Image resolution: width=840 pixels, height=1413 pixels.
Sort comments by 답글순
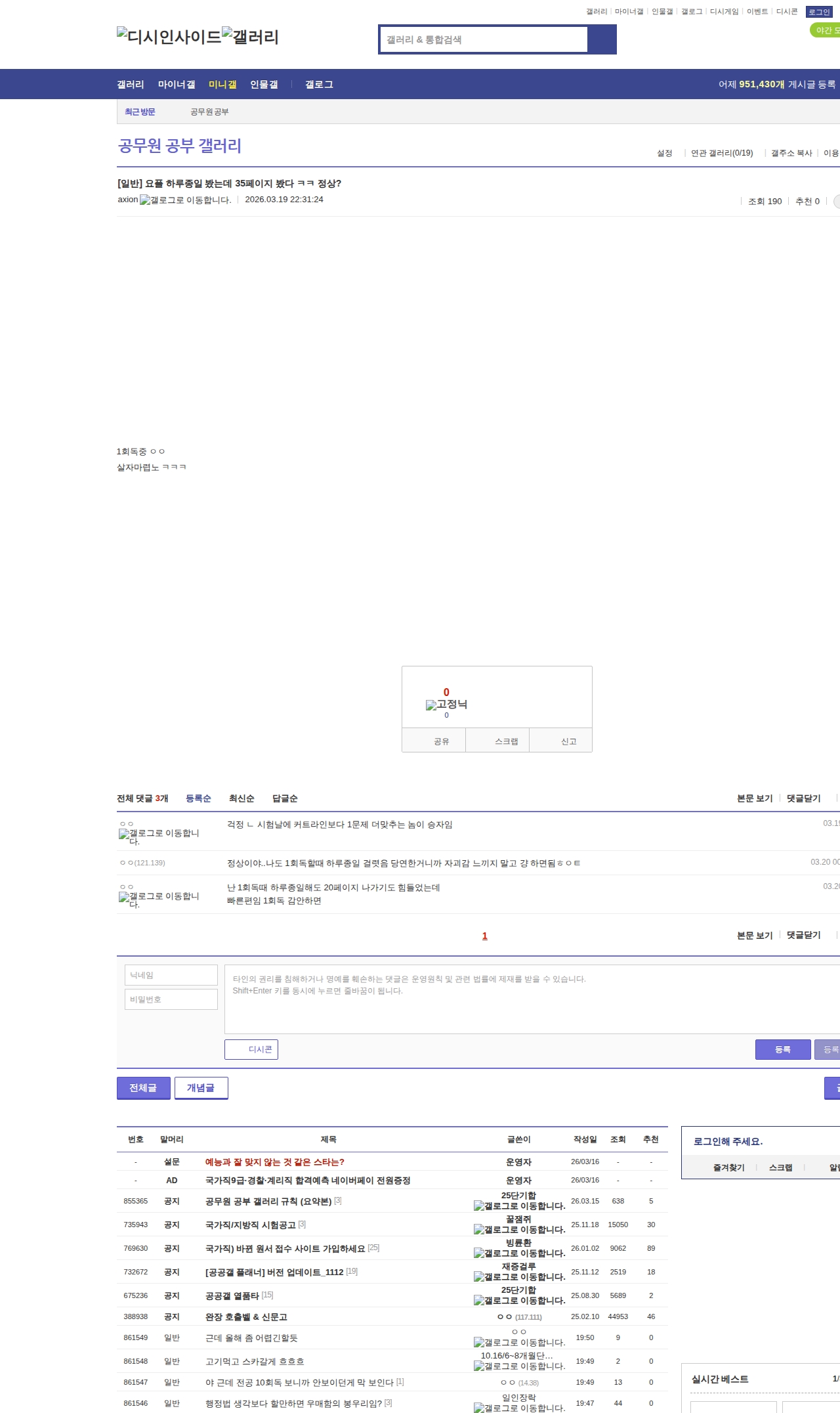click(285, 798)
